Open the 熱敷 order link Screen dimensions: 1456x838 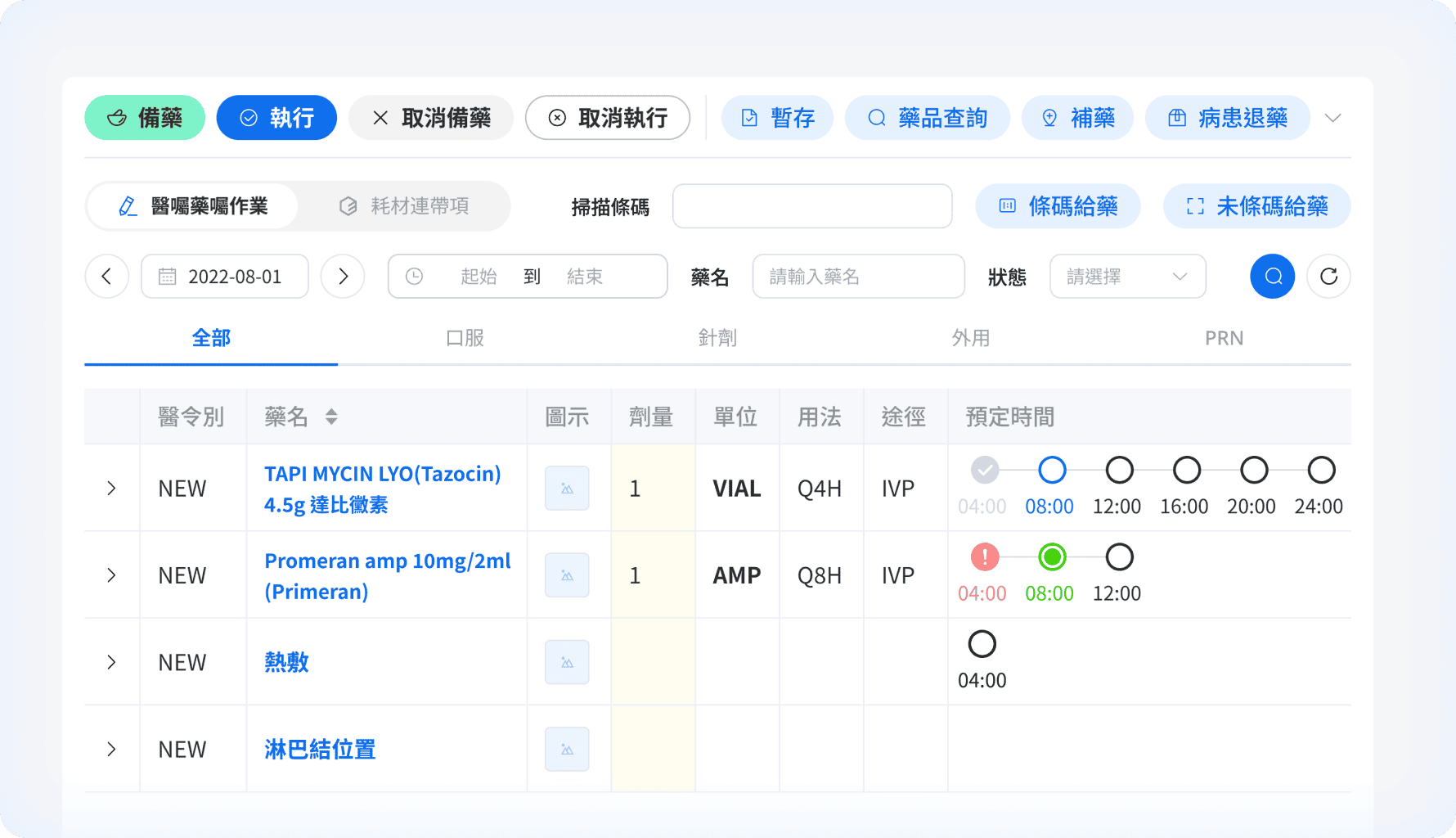pos(286,662)
